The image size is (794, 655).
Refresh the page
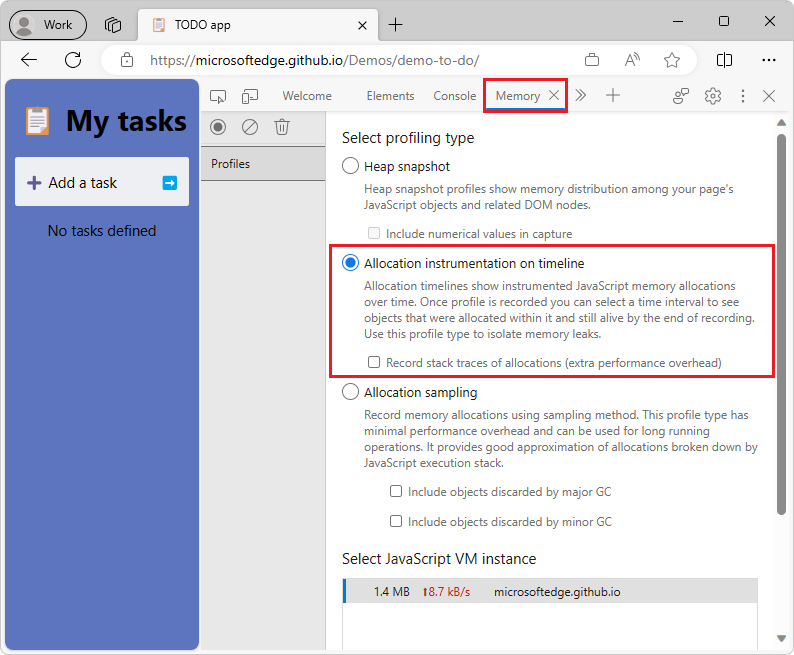coord(73,60)
